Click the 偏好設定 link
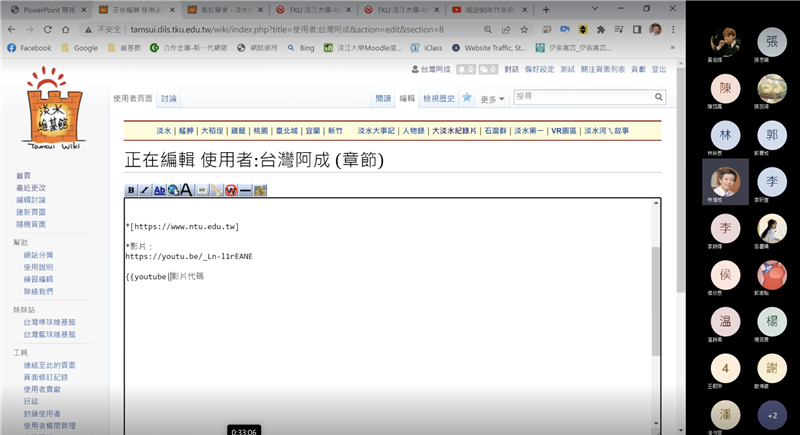The width and height of the screenshot is (800, 435). (540, 69)
